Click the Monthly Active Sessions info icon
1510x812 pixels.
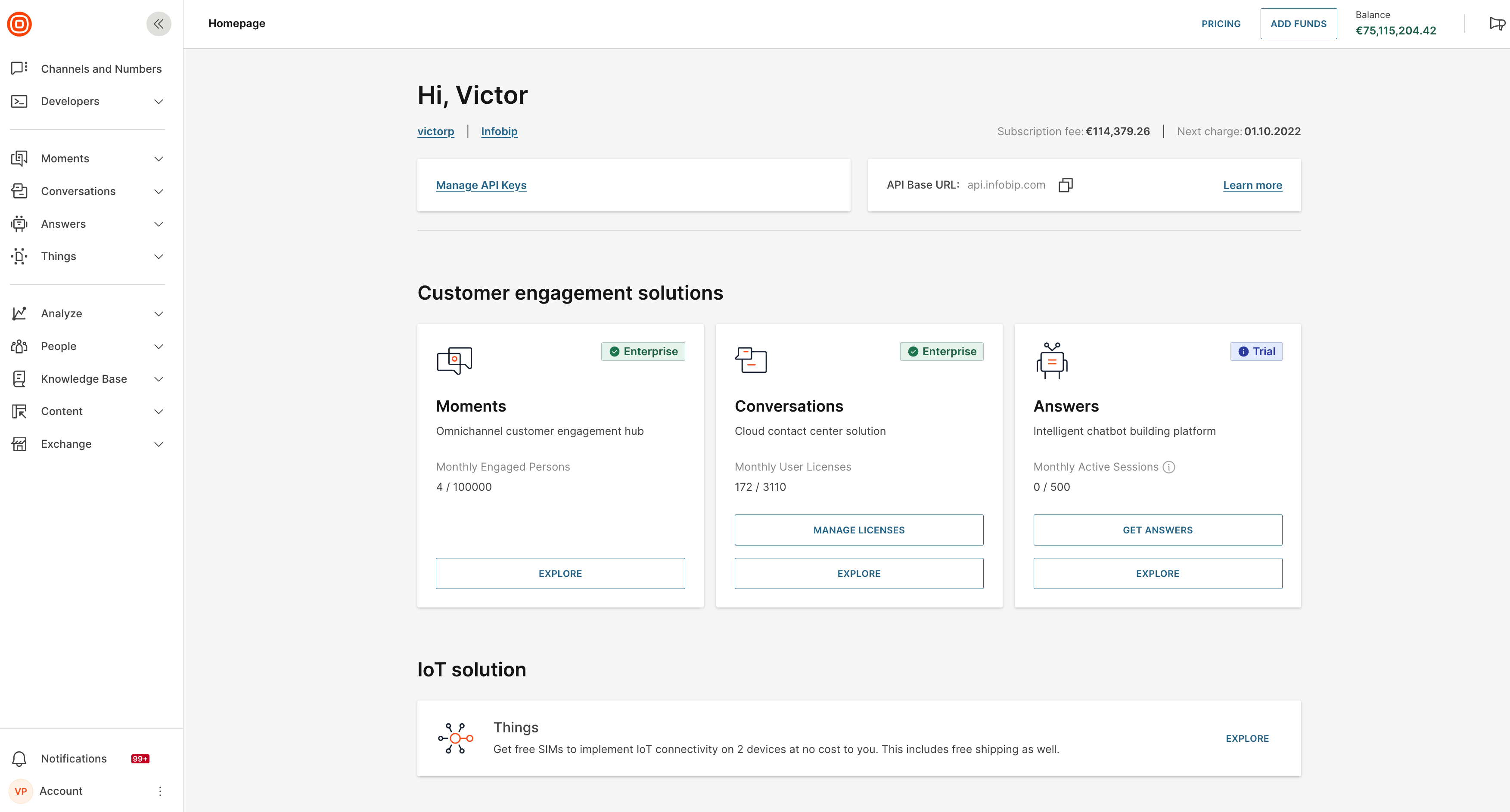click(1169, 467)
